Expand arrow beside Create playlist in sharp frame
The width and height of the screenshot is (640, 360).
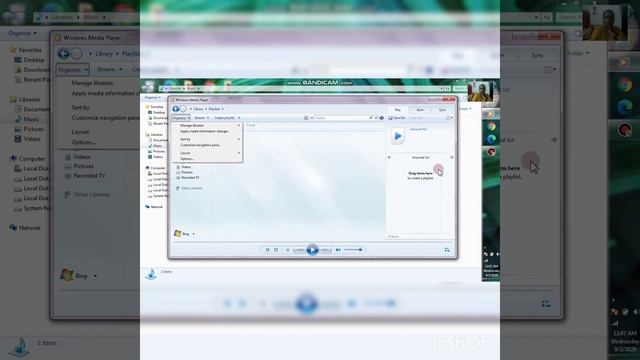click(239, 118)
